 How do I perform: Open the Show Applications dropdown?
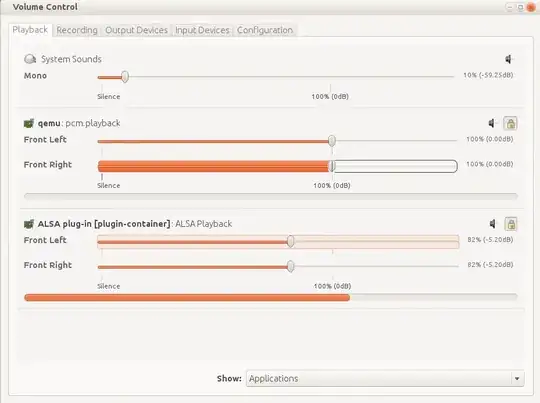[385, 379]
